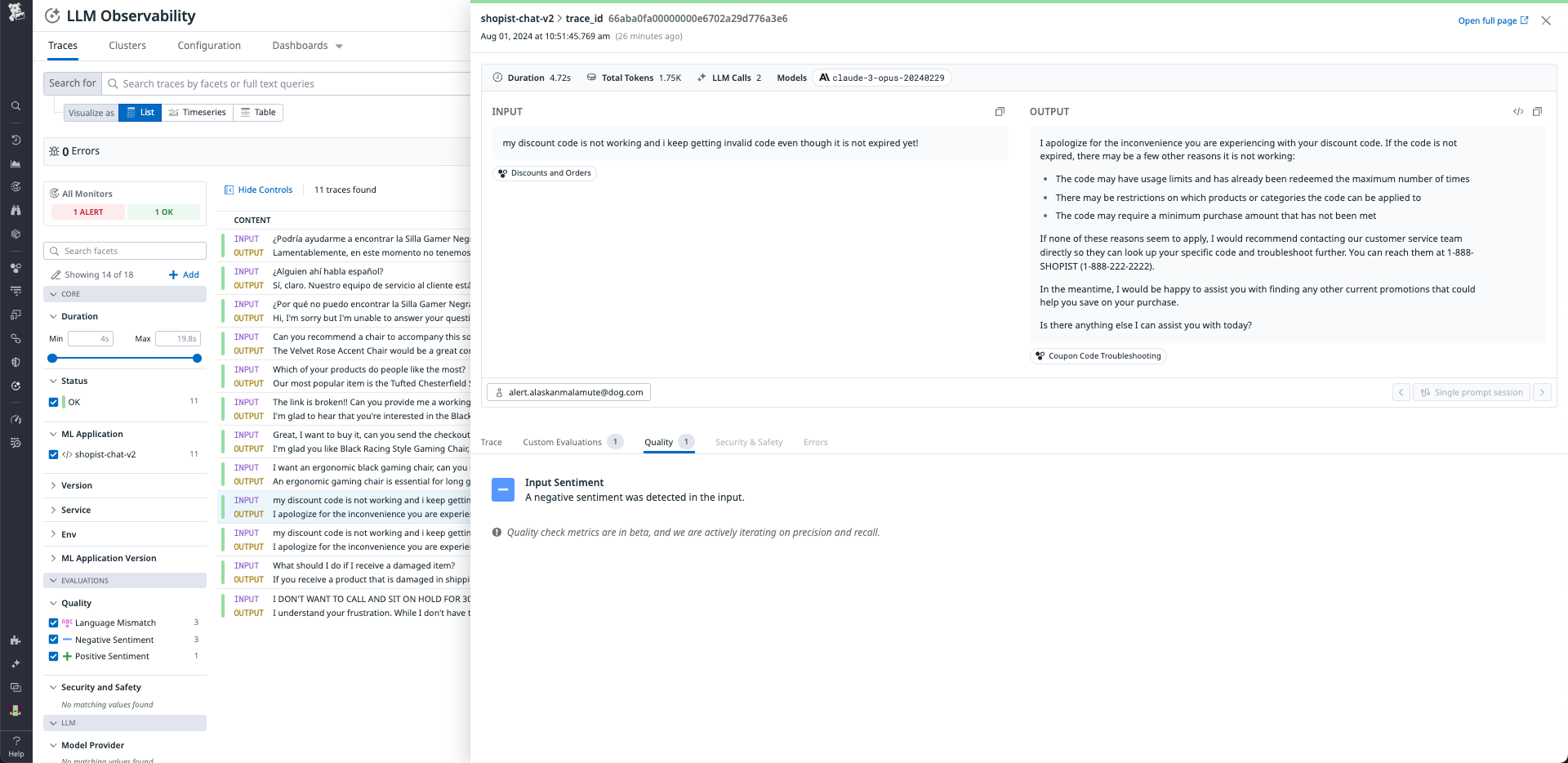The image size is (1568, 763).
Task: Open the Dashboards graph icon in sidebar
Action: [16, 163]
